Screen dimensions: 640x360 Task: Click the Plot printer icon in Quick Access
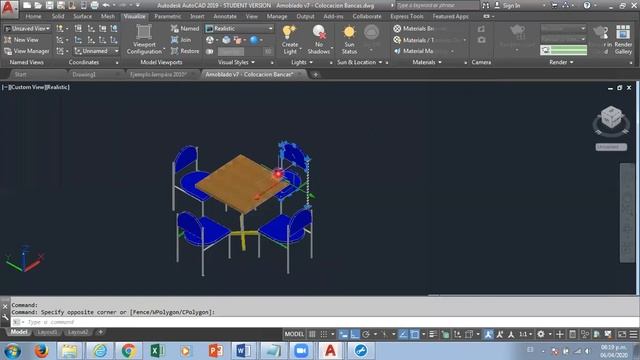pyautogui.click(x=94, y=5)
